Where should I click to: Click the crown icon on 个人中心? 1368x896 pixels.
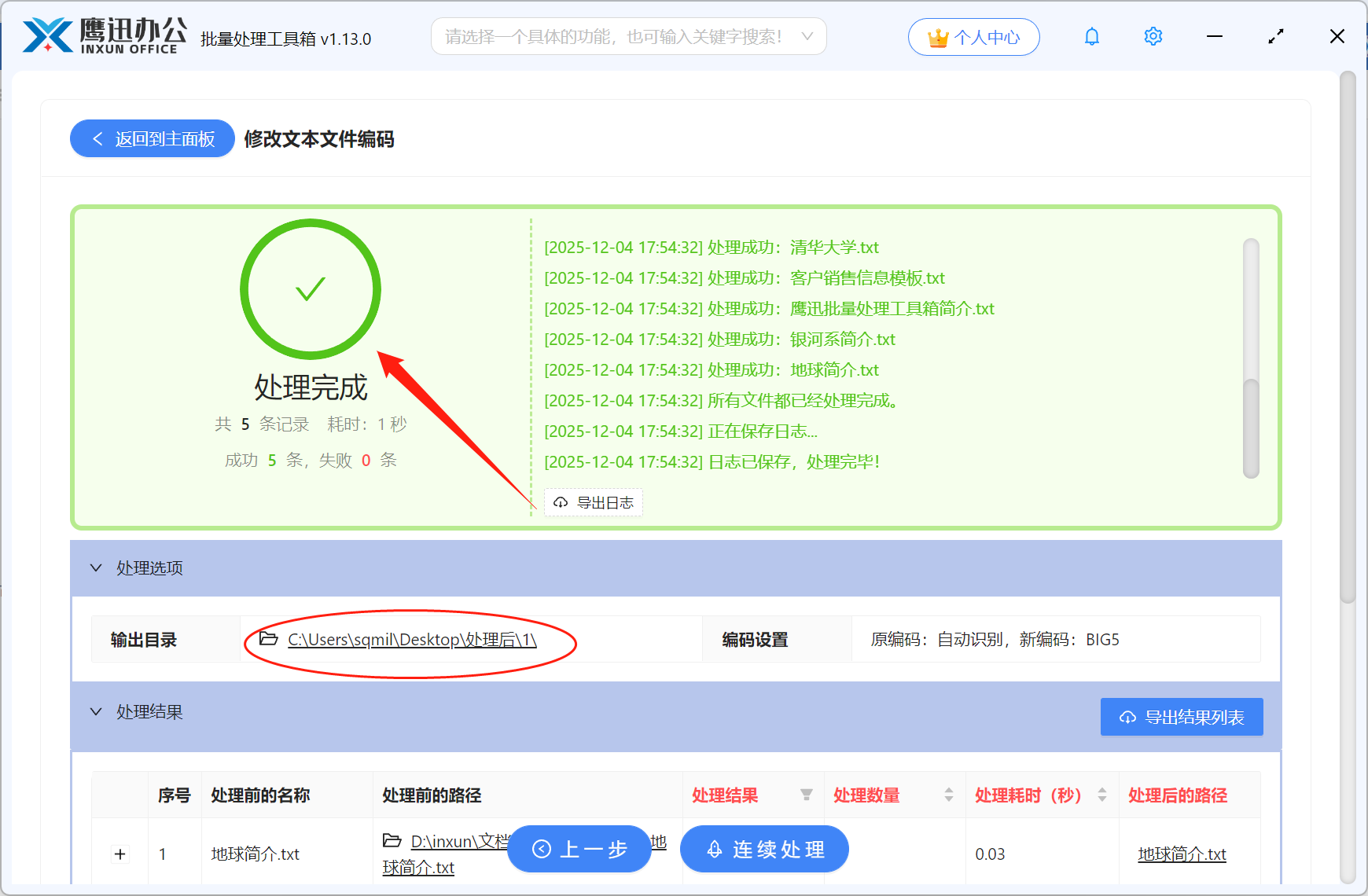937,36
